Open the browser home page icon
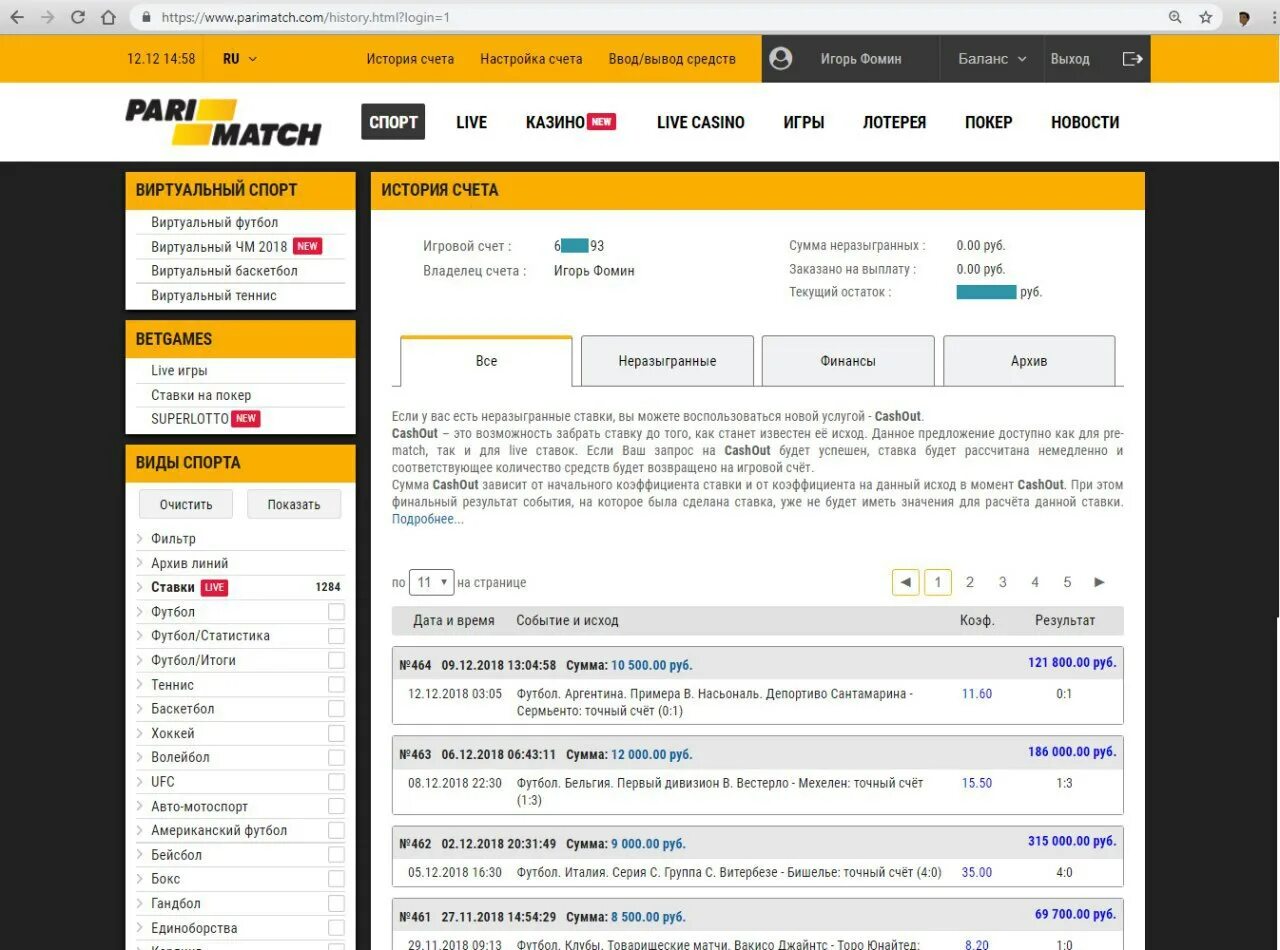 coord(108,17)
